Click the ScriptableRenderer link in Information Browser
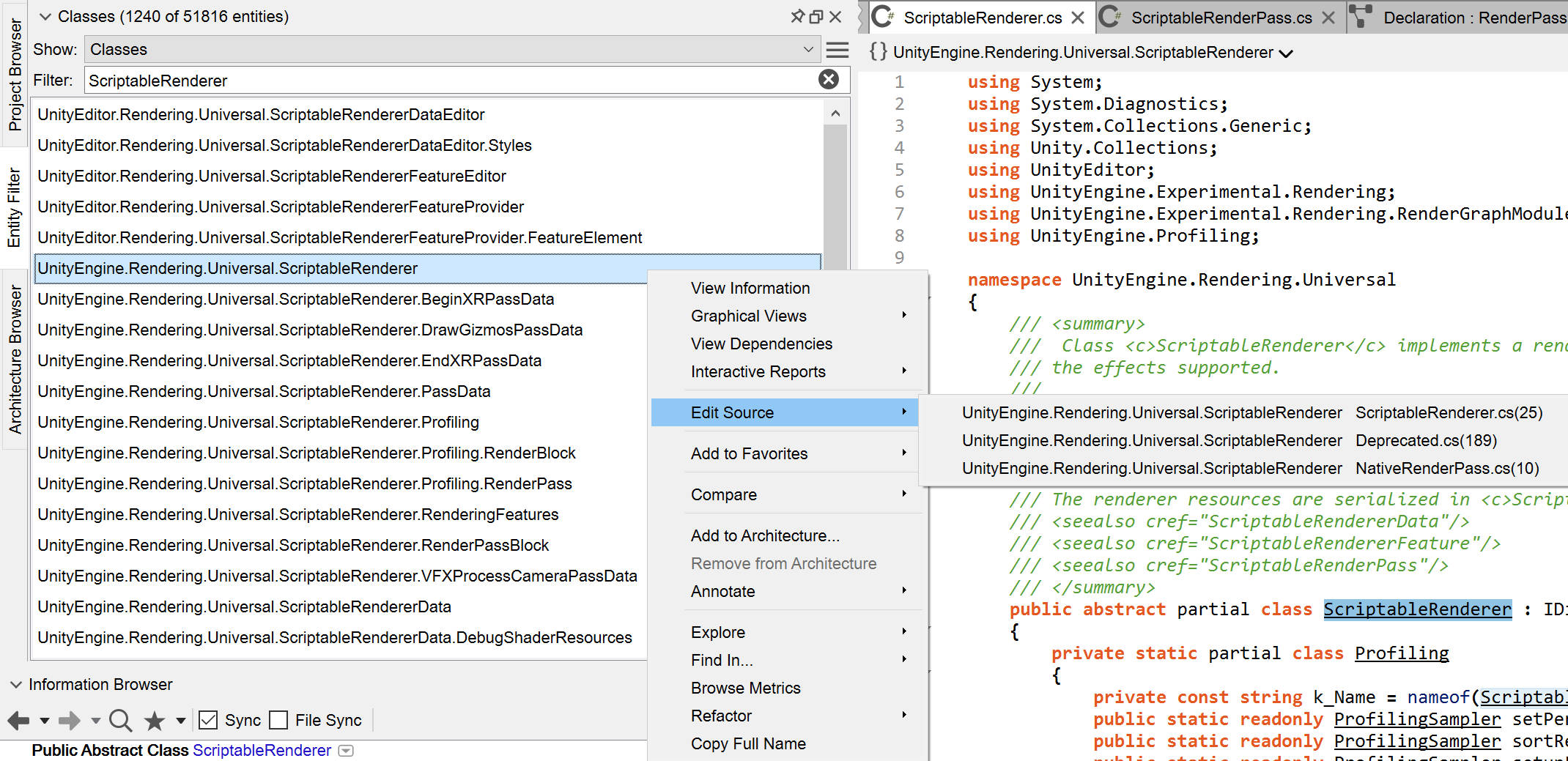Viewport: 1568px width, 761px height. [x=262, y=751]
